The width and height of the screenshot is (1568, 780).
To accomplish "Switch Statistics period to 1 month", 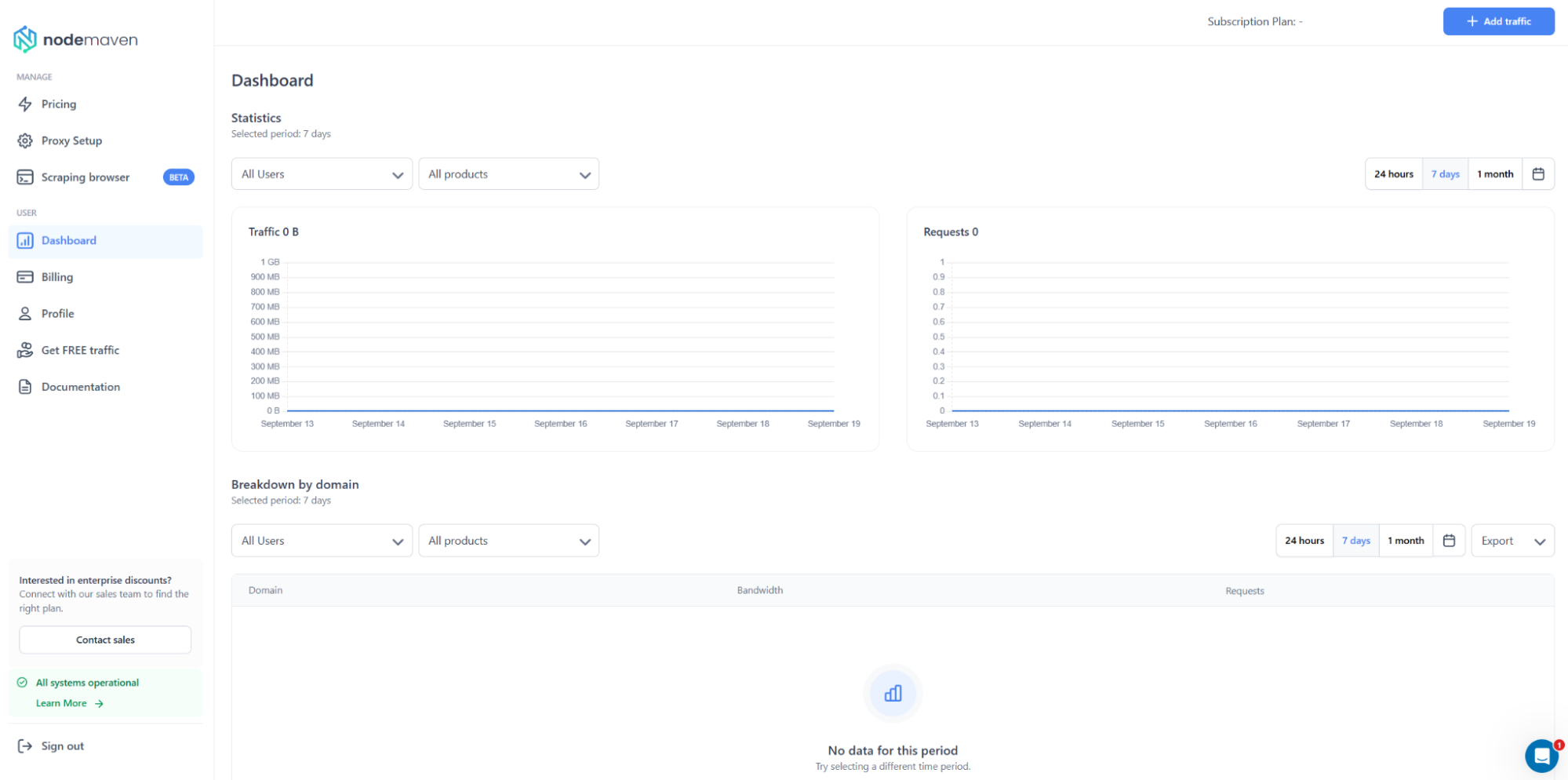I will tap(1494, 174).
